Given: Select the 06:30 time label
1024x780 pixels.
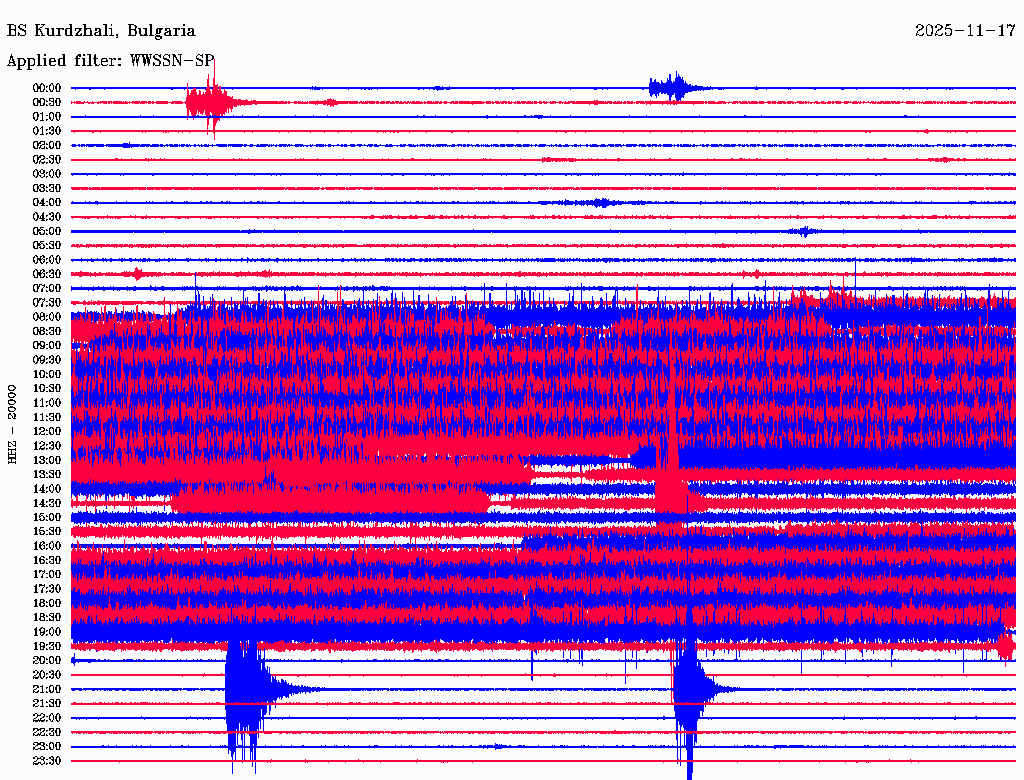Looking at the screenshot, I should 47,274.
